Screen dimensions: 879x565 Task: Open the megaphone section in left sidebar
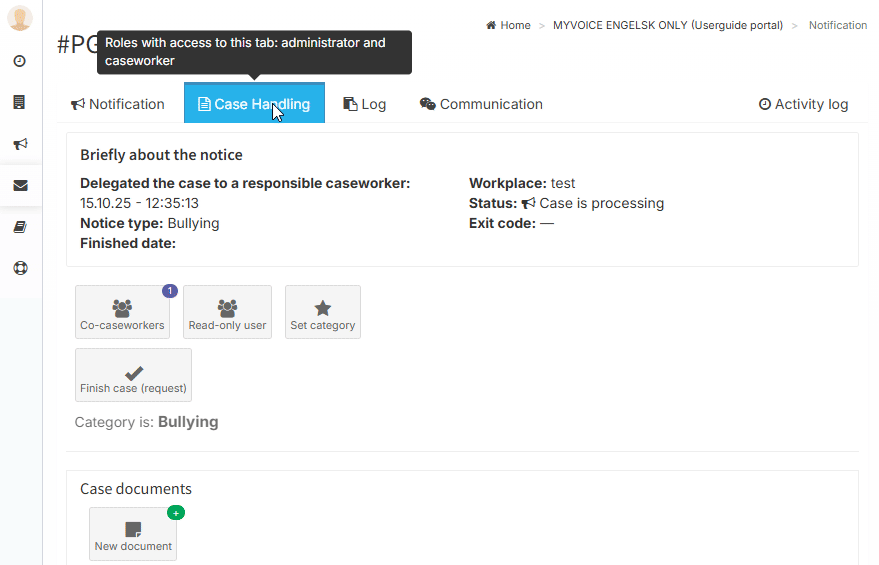point(20,144)
